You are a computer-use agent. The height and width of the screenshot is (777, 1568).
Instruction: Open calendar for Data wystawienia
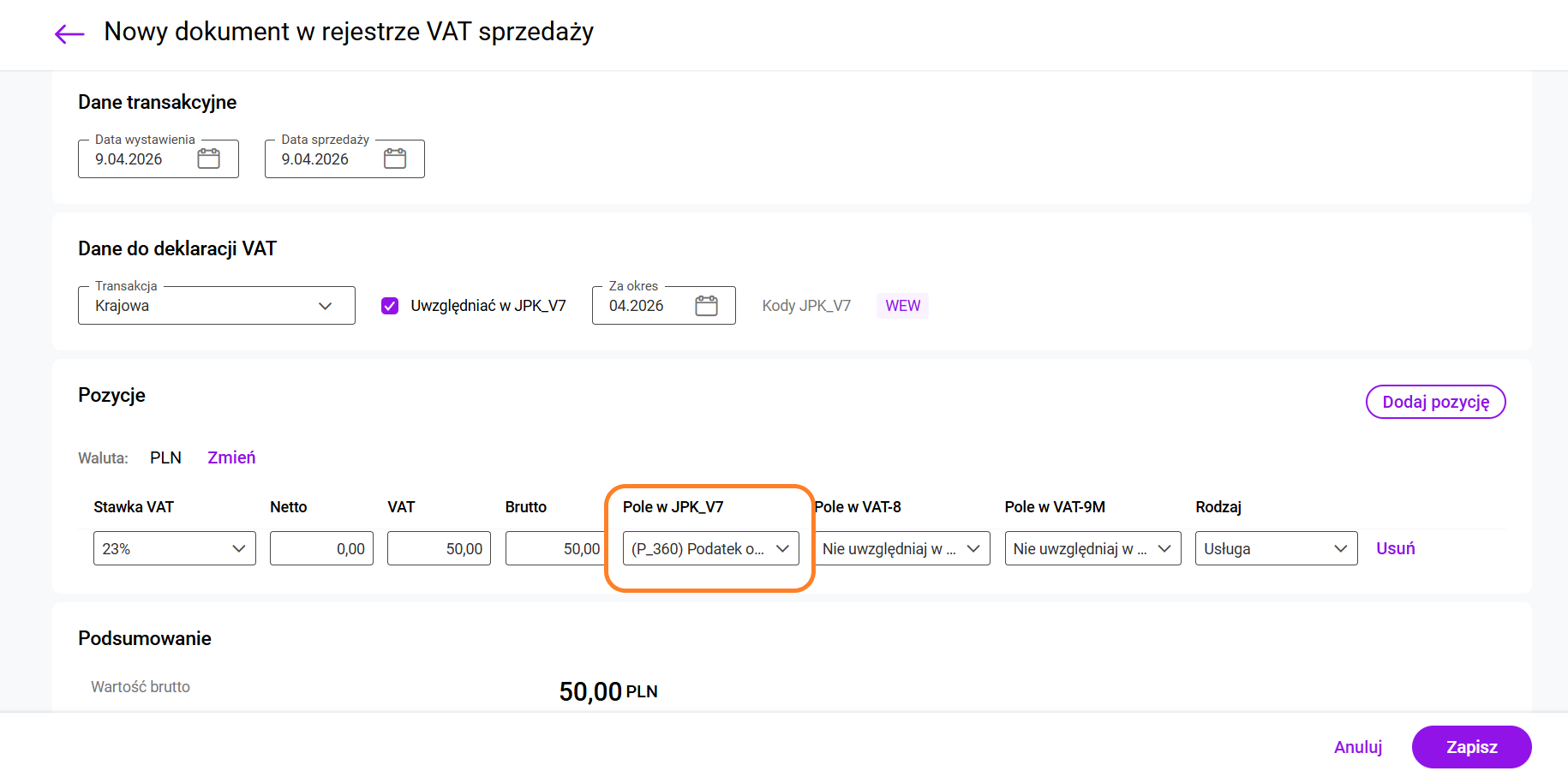coord(208,158)
